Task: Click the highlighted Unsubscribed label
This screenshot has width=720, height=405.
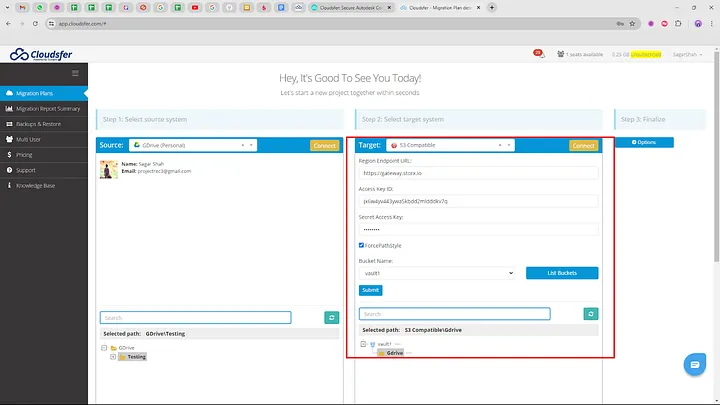Action: point(646,54)
